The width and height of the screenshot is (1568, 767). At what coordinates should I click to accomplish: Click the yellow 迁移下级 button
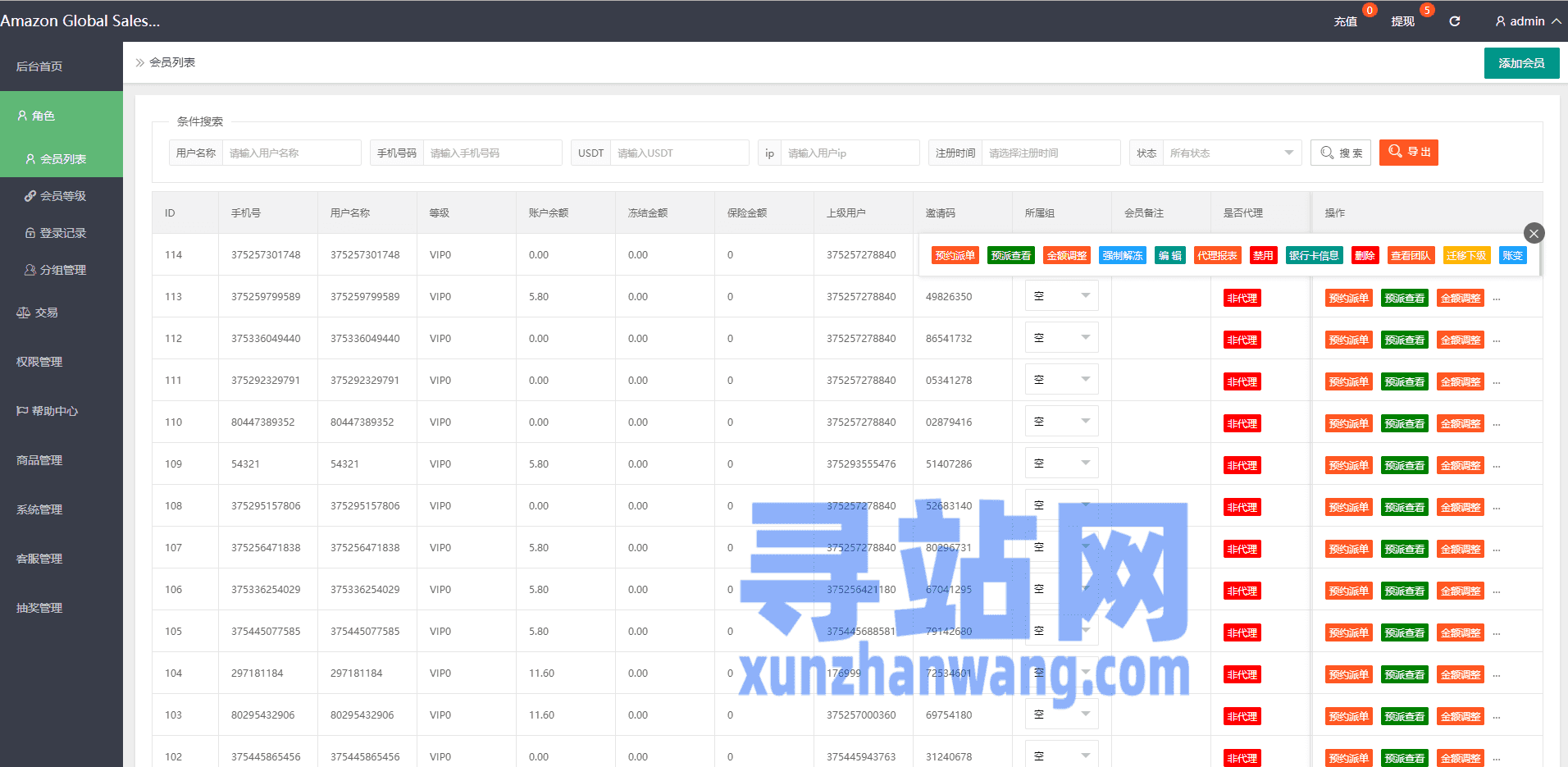tap(1467, 255)
